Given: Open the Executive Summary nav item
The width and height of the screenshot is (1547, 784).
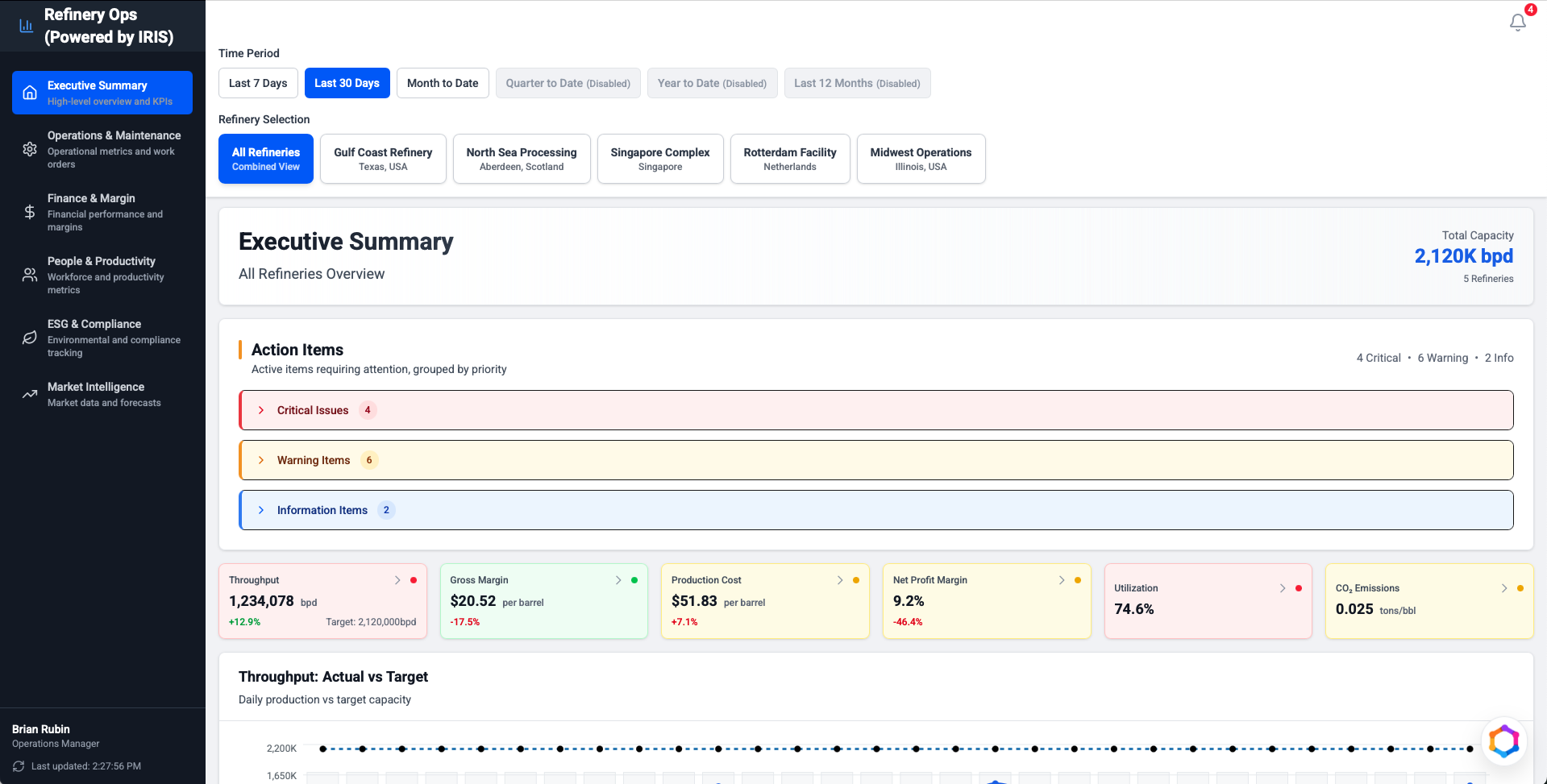Looking at the screenshot, I should pyautogui.click(x=102, y=93).
